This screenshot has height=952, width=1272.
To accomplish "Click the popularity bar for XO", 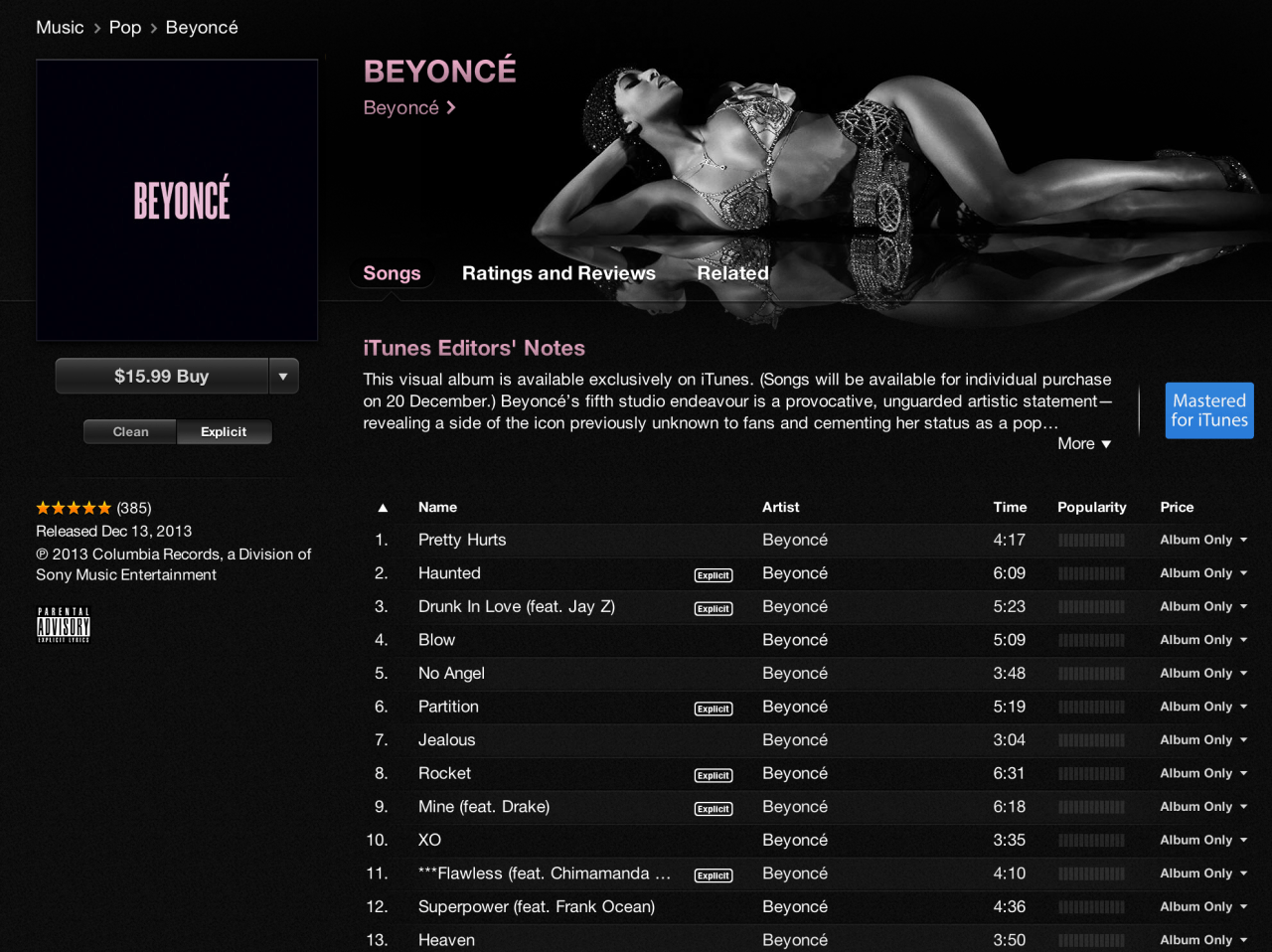I will click(1091, 841).
